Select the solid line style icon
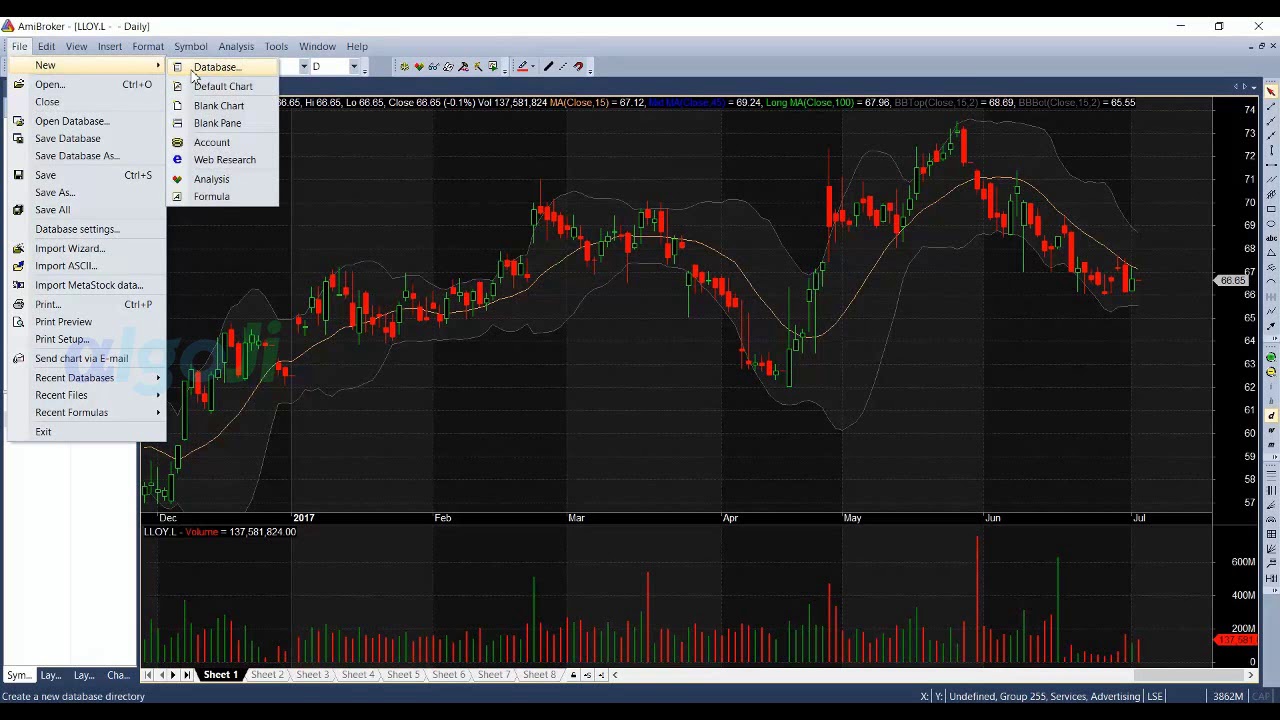Viewport: 1280px width, 720px height. coord(548,67)
